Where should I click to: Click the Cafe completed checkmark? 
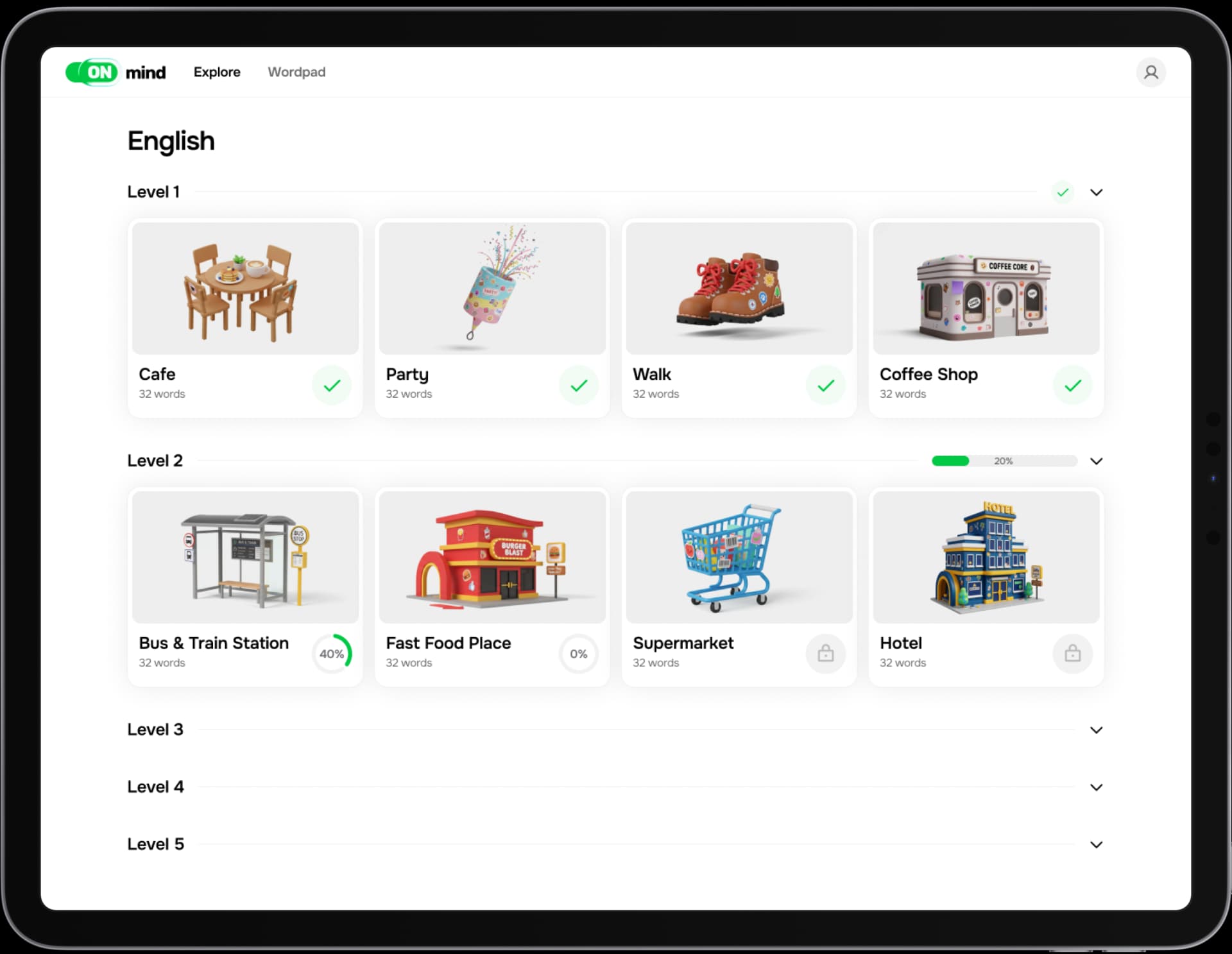(x=332, y=385)
